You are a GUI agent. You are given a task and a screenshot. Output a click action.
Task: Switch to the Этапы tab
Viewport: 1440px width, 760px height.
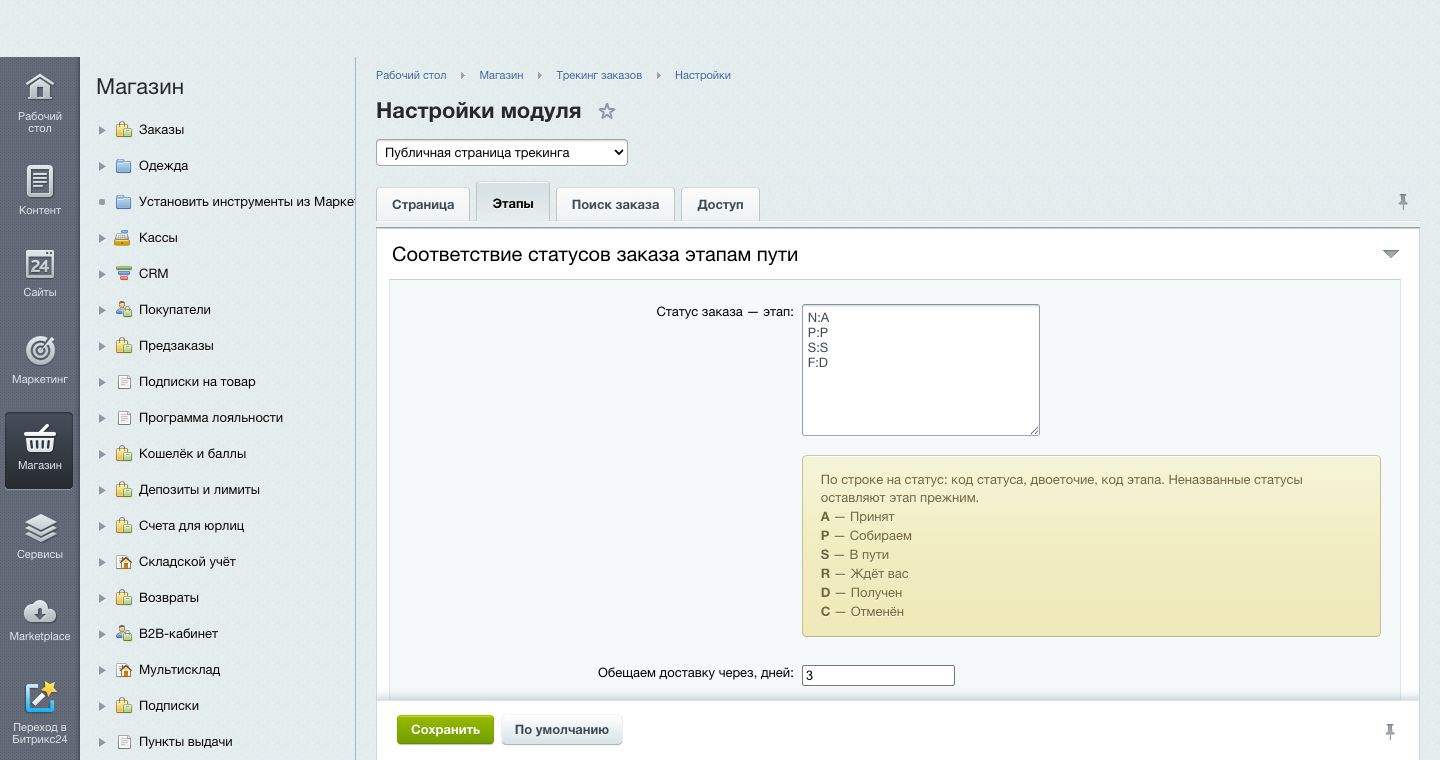[513, 202]
